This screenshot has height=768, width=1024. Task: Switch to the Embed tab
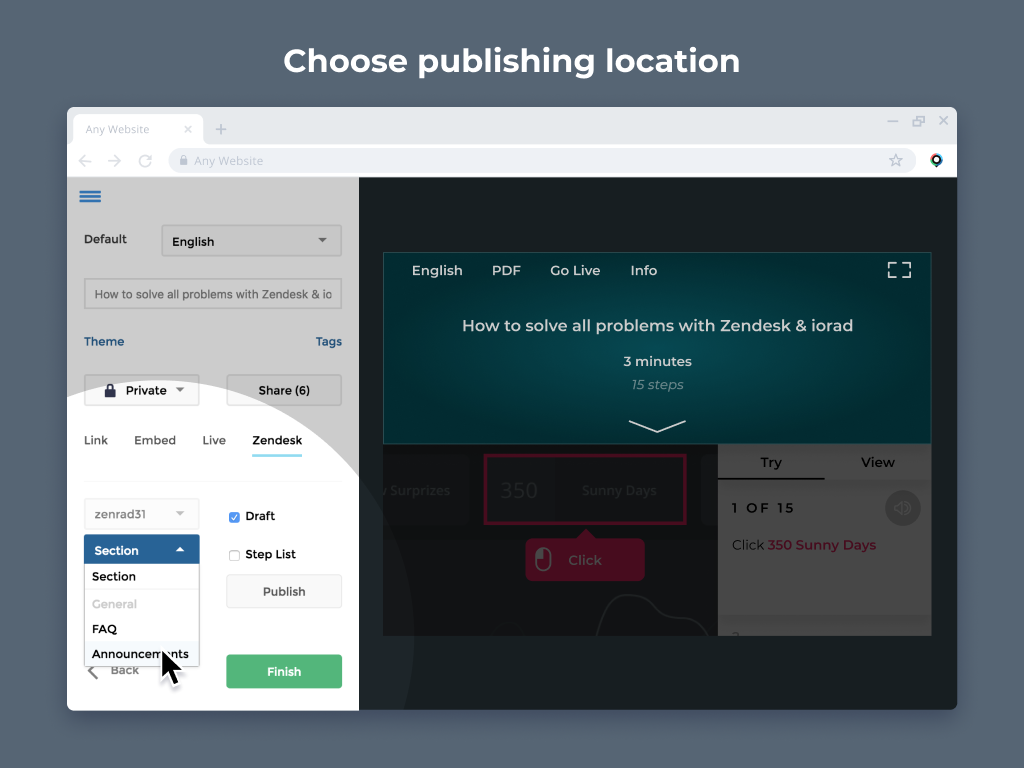(155, 441)
